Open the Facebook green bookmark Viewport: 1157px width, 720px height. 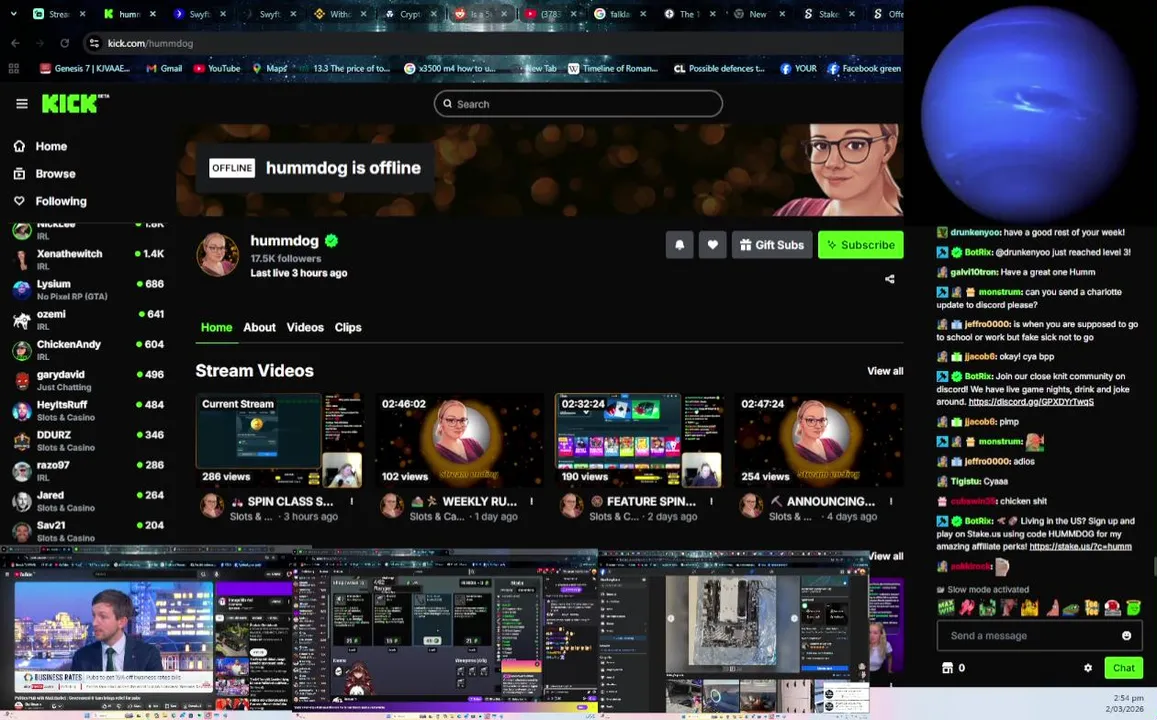[863, 69]
